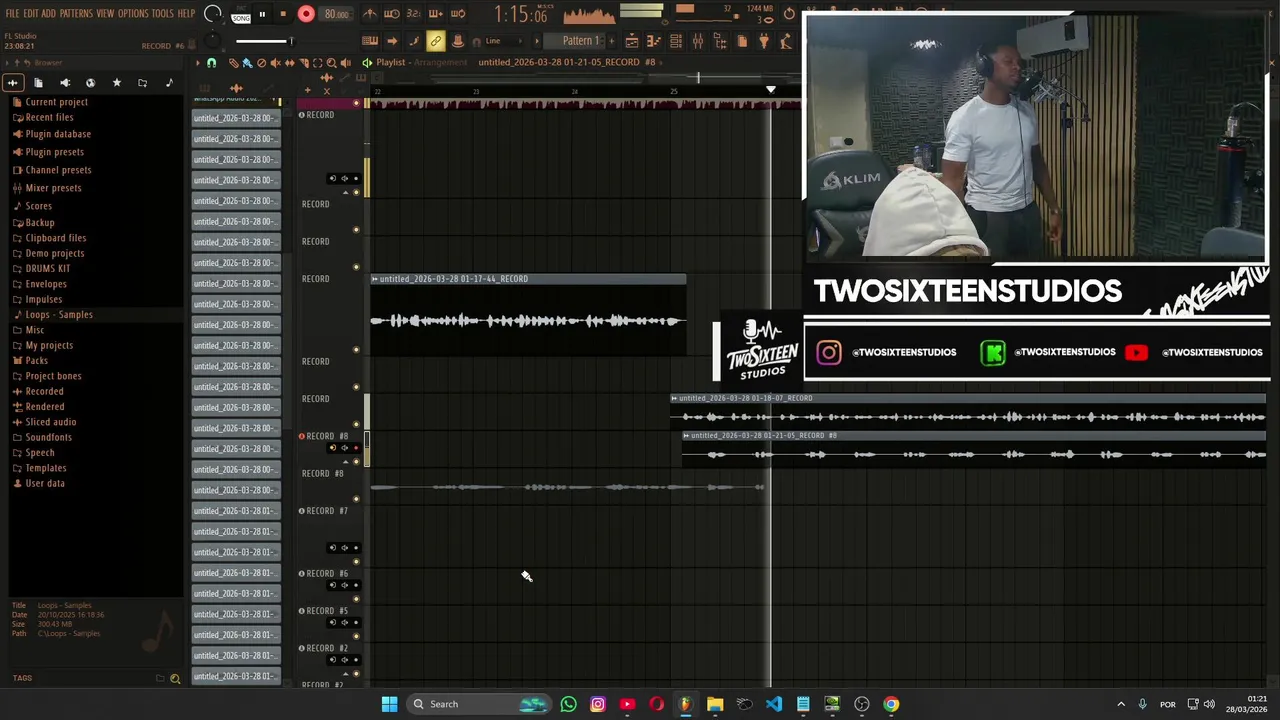This screenshot has width=1280, height=720.
Task: Open the OPTIONS menu
Action: [133, 13]
